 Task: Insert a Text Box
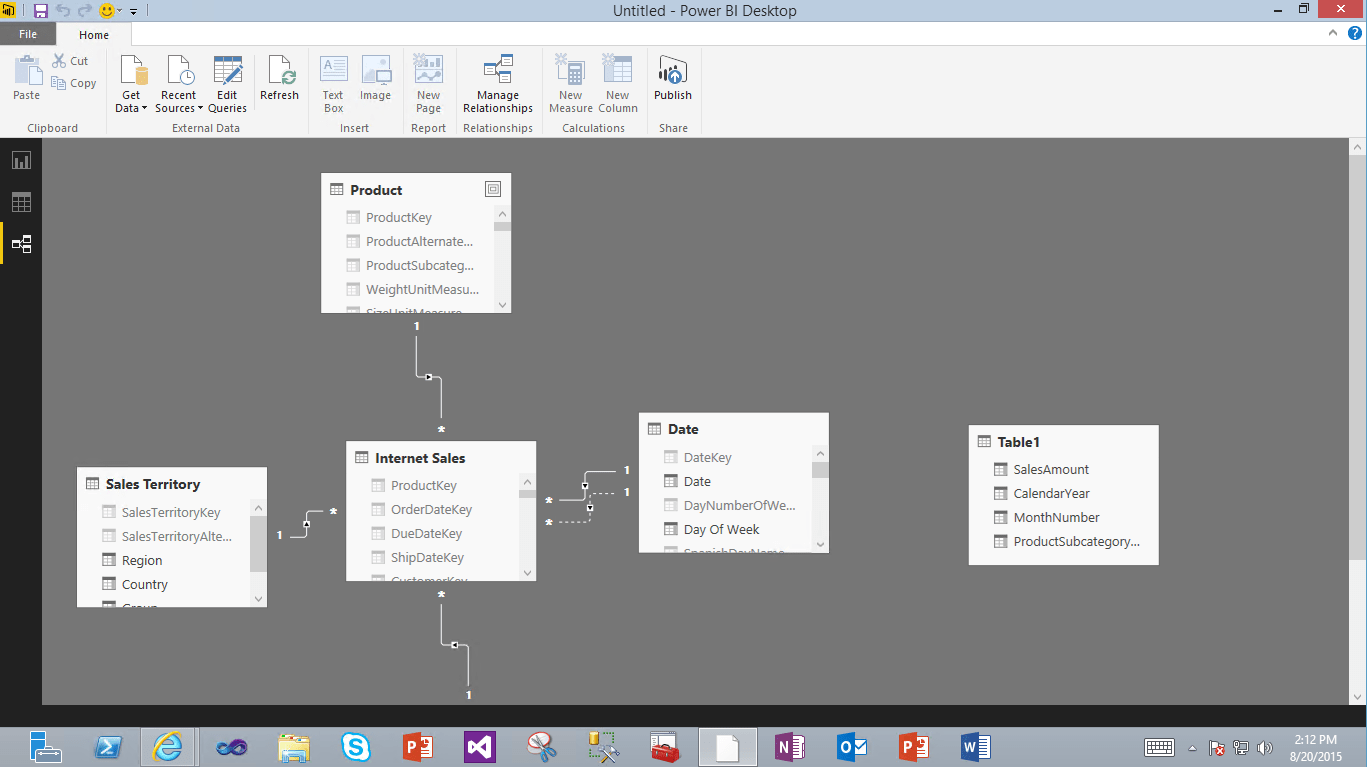[333, 84]
